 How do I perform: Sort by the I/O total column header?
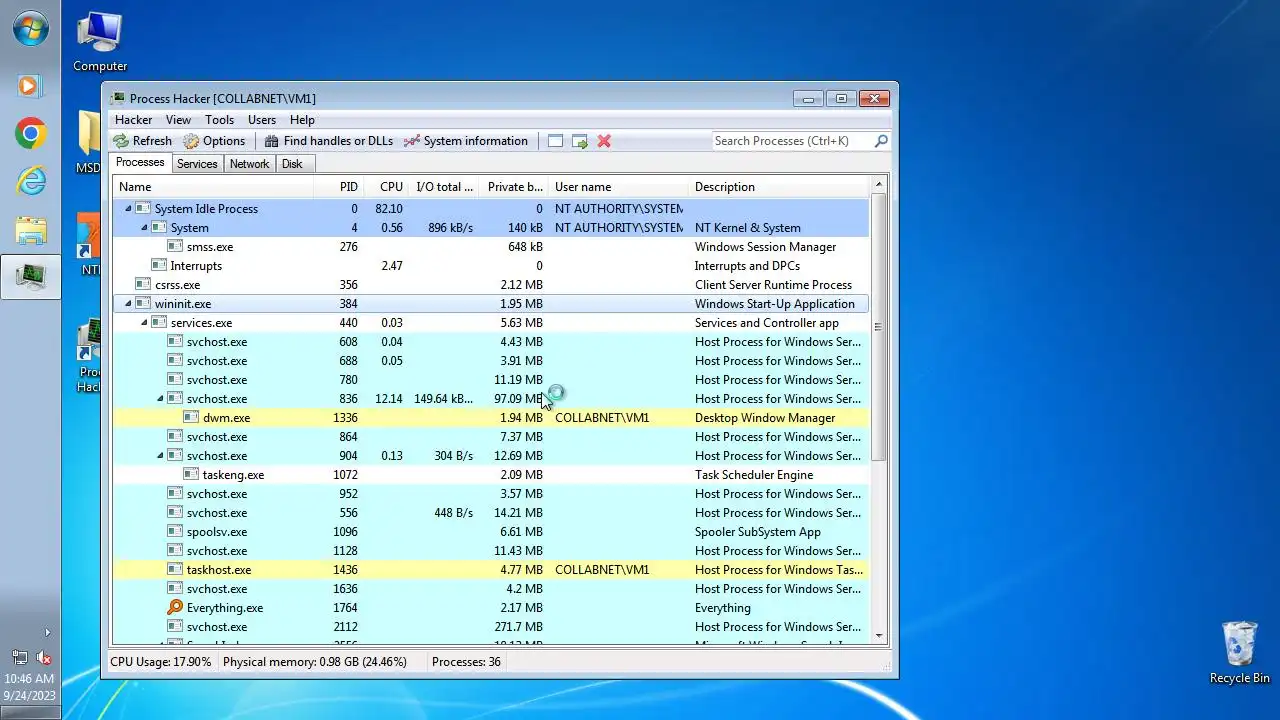click(444, 187)
